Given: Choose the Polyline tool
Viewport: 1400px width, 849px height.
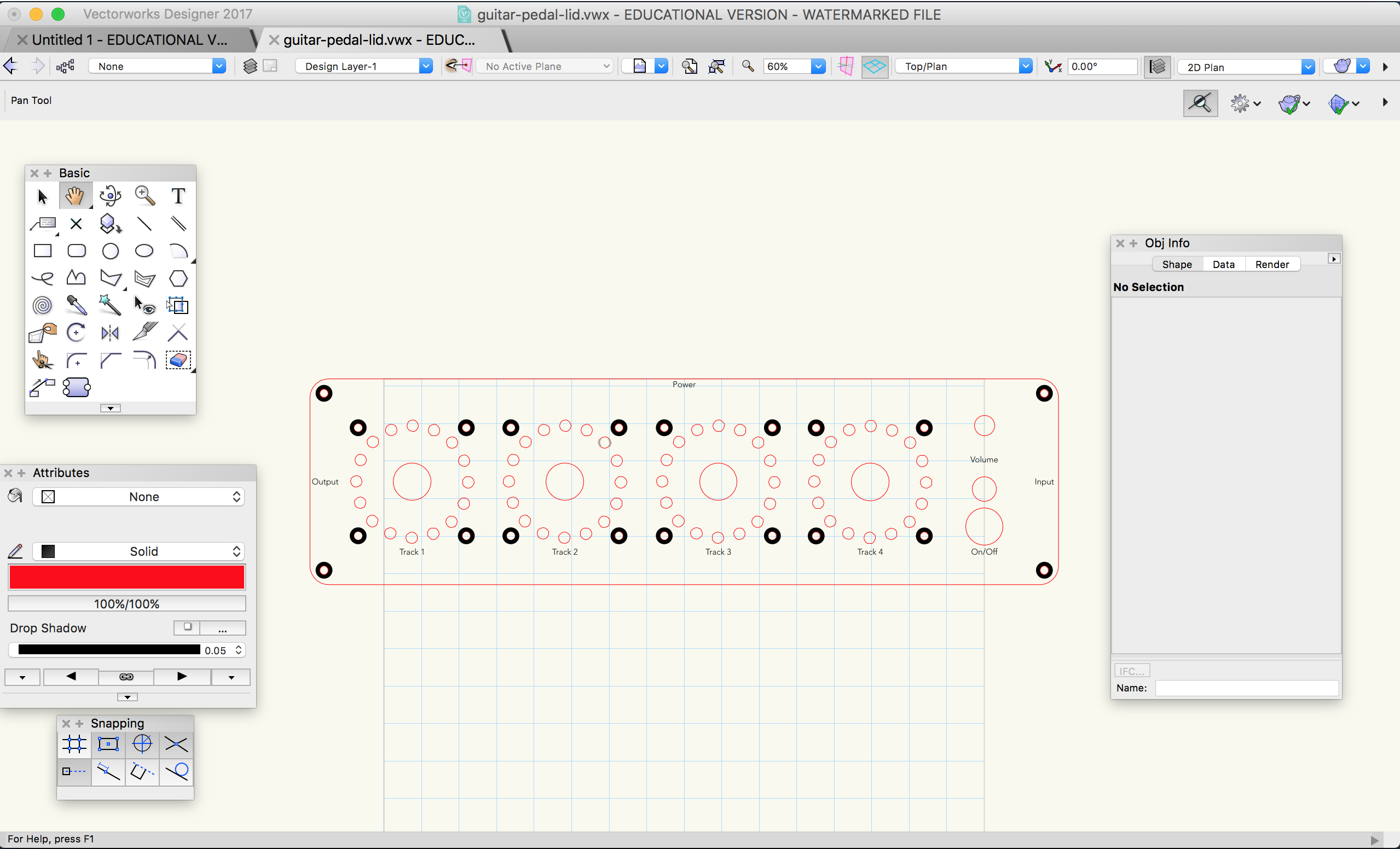Looking at the screenshot, I should click(76, 278).
